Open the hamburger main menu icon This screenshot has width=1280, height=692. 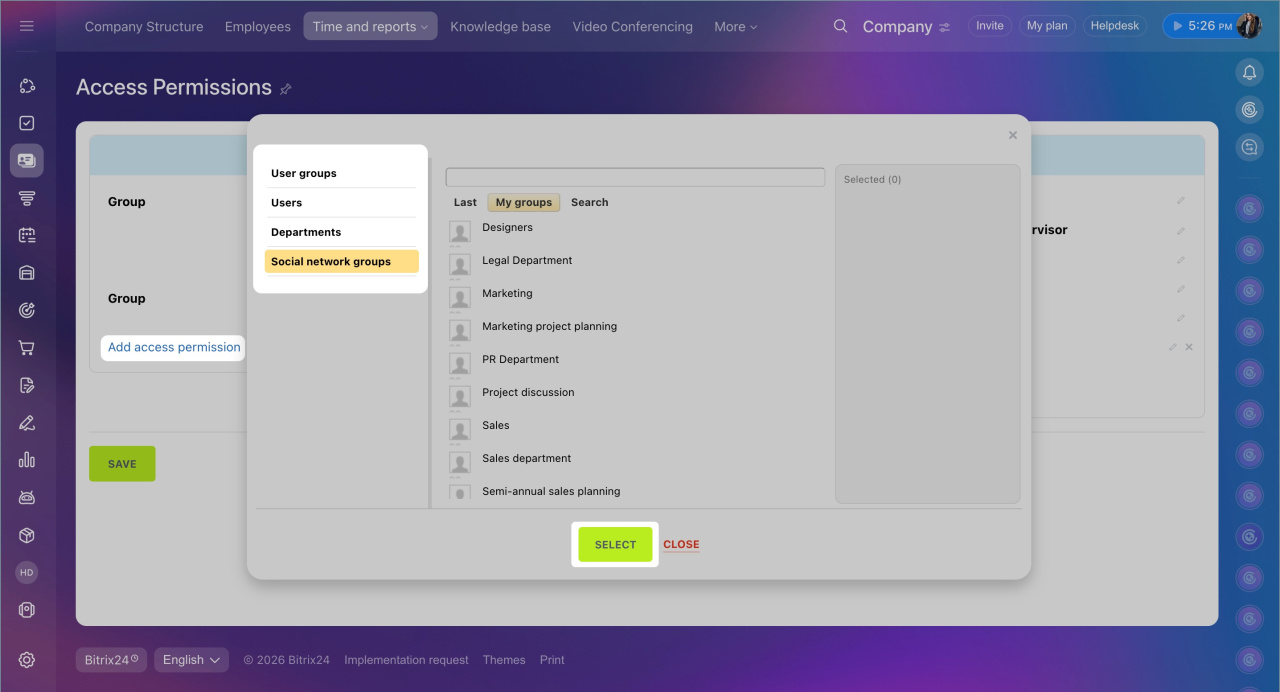27,26
